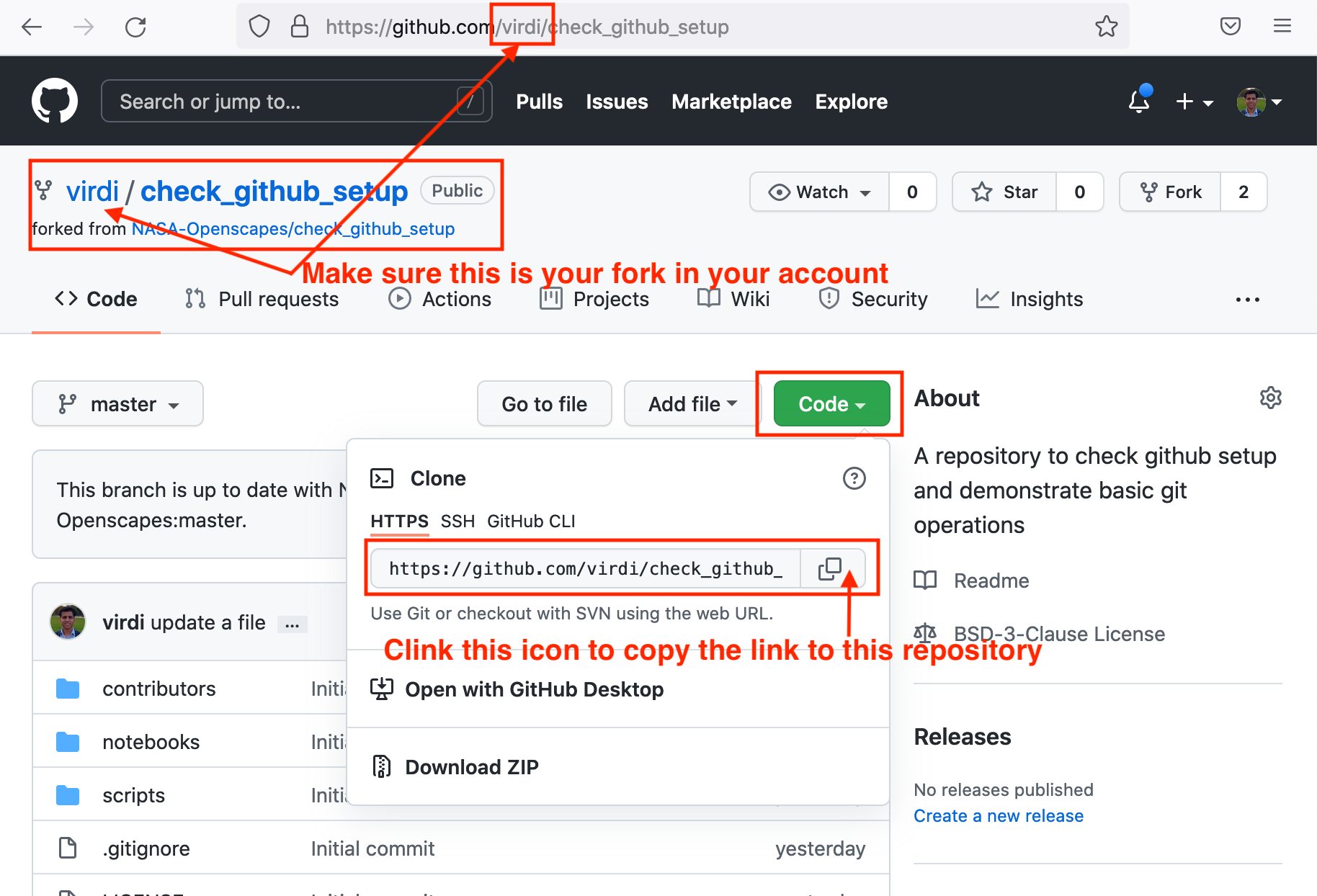Viewport: 1317px width, 896px height.
Task: Click the repository ellipsis menu icon
Action: [x=1248, y=299]
